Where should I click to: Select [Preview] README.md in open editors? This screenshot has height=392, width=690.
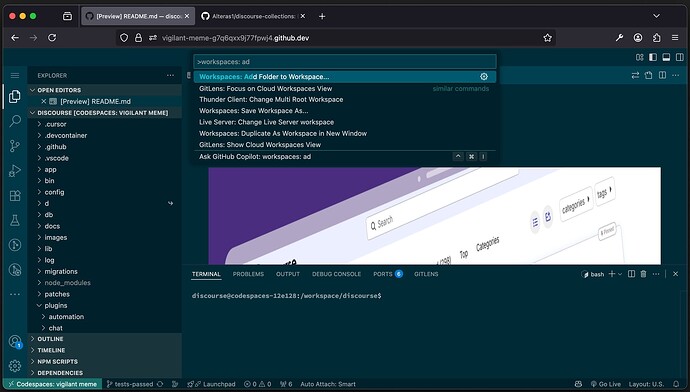(x=105, y=101)
